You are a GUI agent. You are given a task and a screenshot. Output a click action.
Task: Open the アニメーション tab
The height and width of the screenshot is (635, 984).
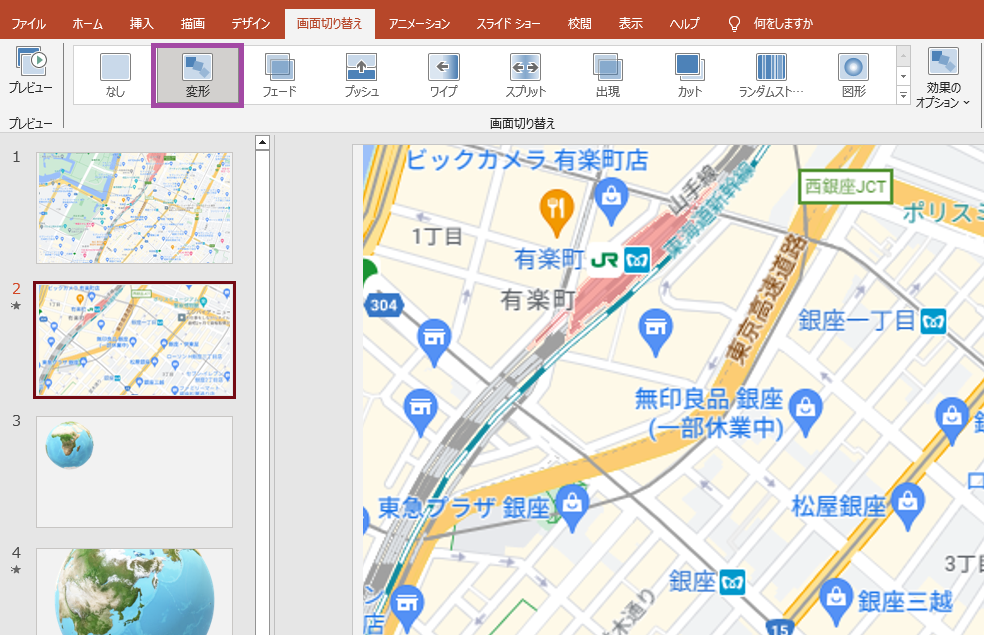point(419,24)
